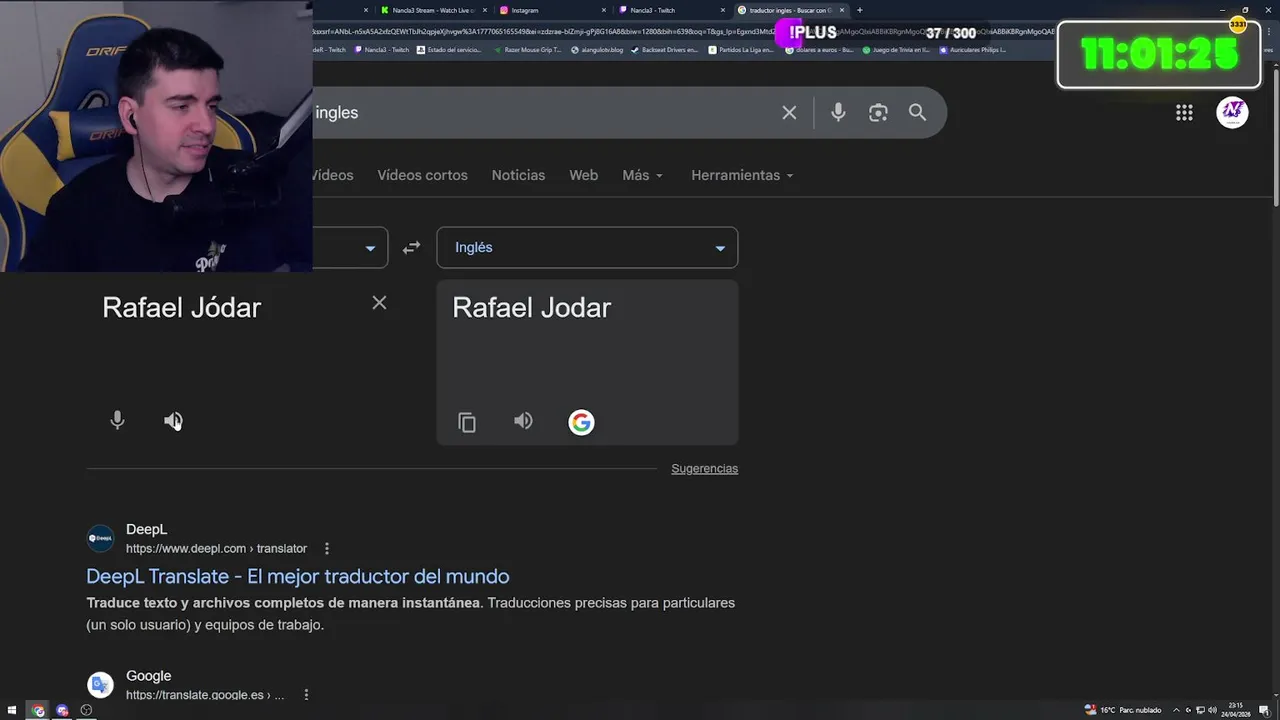Open the Windows Start menu
This screenshot has width=1280, height=720.
pyautogui.click(x=13, y=710)
